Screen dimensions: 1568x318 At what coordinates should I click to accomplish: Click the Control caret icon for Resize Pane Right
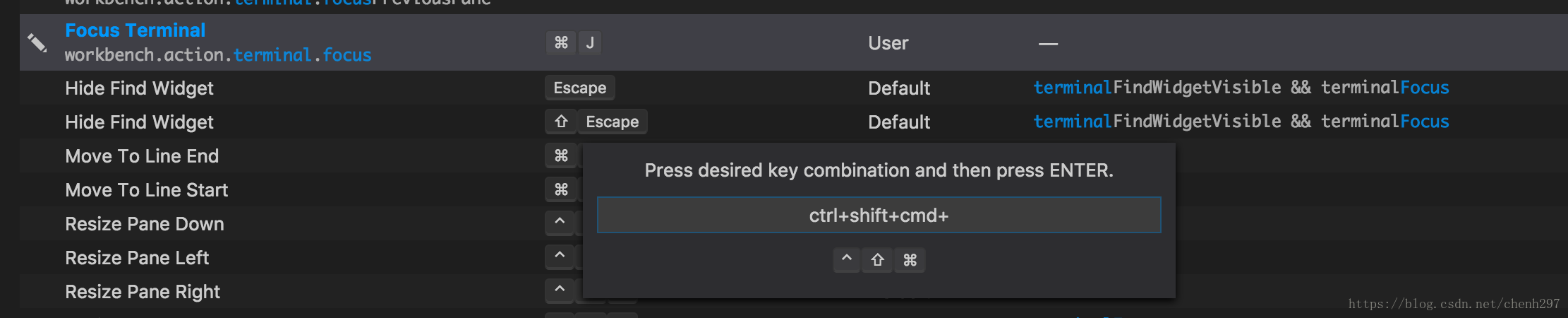pos(560,290)
